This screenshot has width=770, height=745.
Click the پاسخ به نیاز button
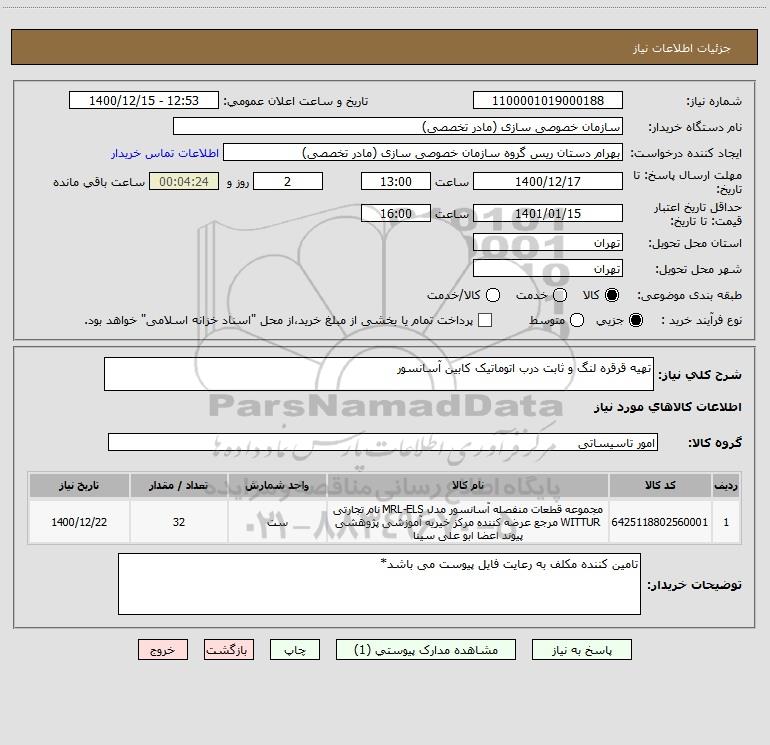(x=581, y=650)
